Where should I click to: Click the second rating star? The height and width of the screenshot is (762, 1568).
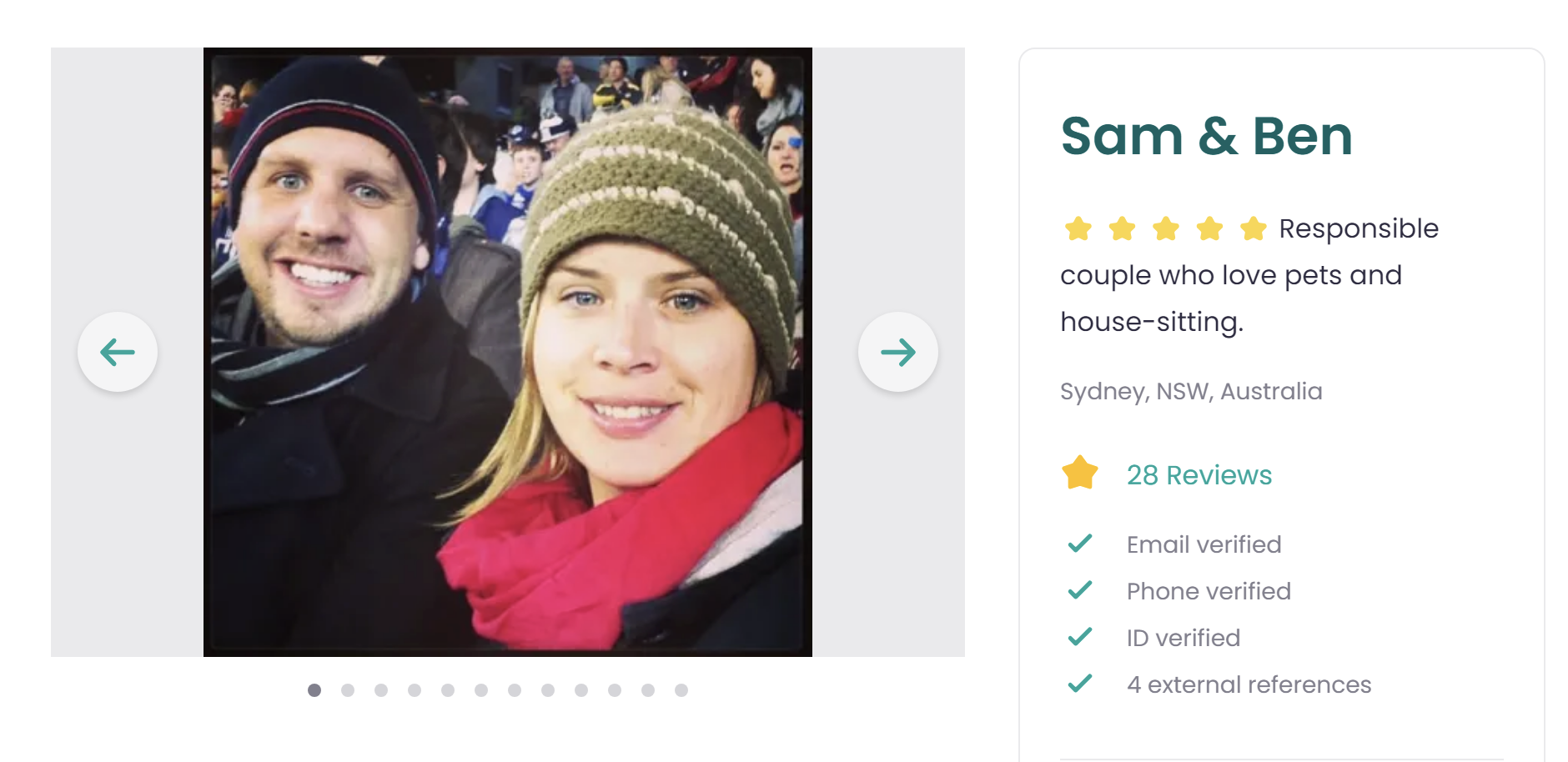click(x=1121, y=228)
